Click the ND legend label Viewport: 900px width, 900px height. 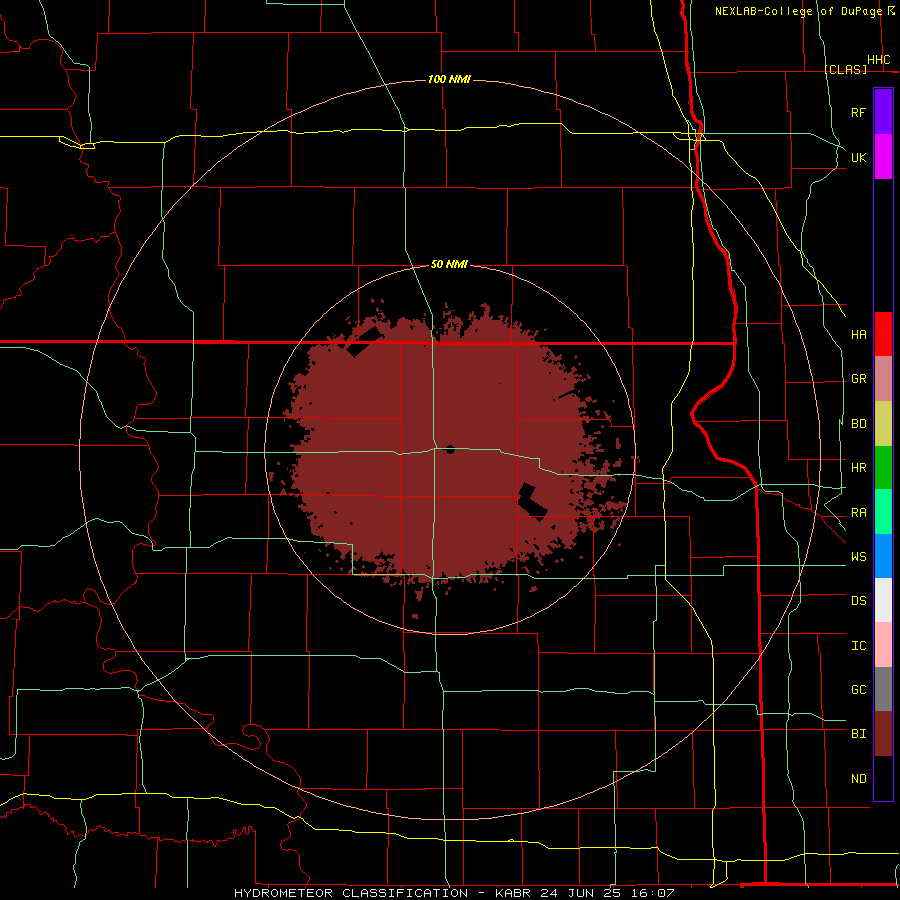858,779
